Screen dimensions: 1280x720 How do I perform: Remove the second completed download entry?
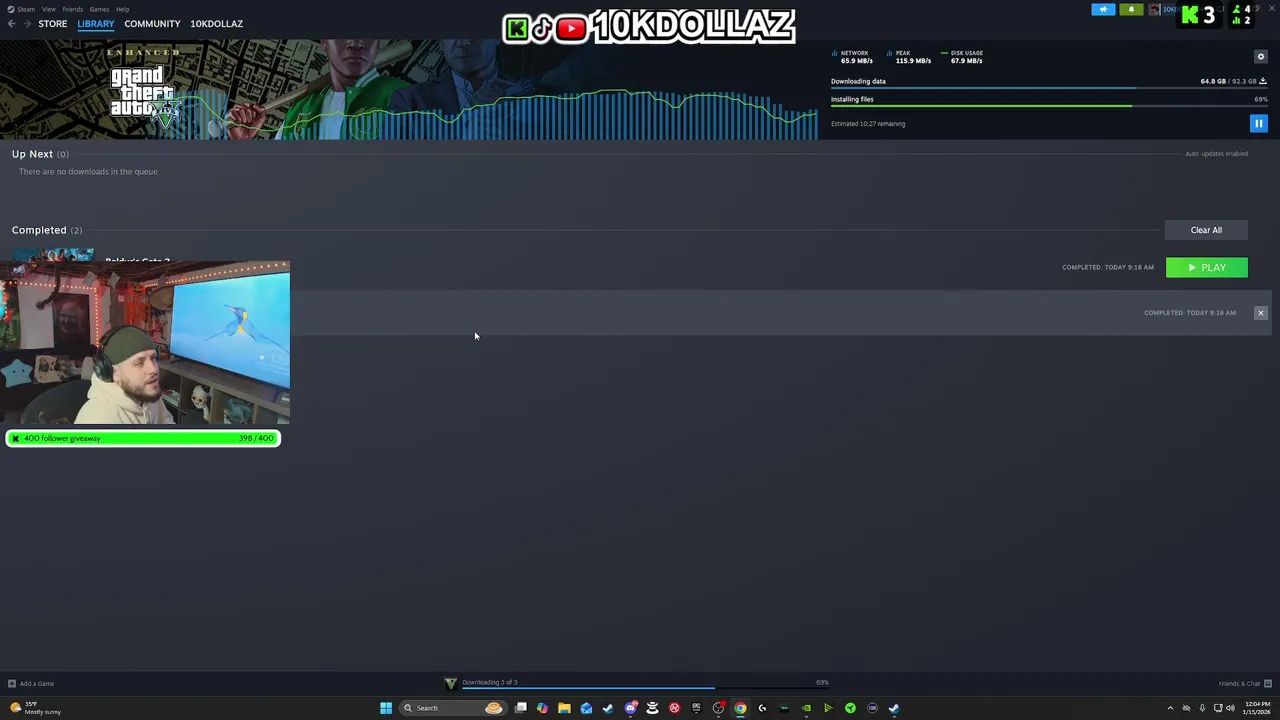(1260, 313)
